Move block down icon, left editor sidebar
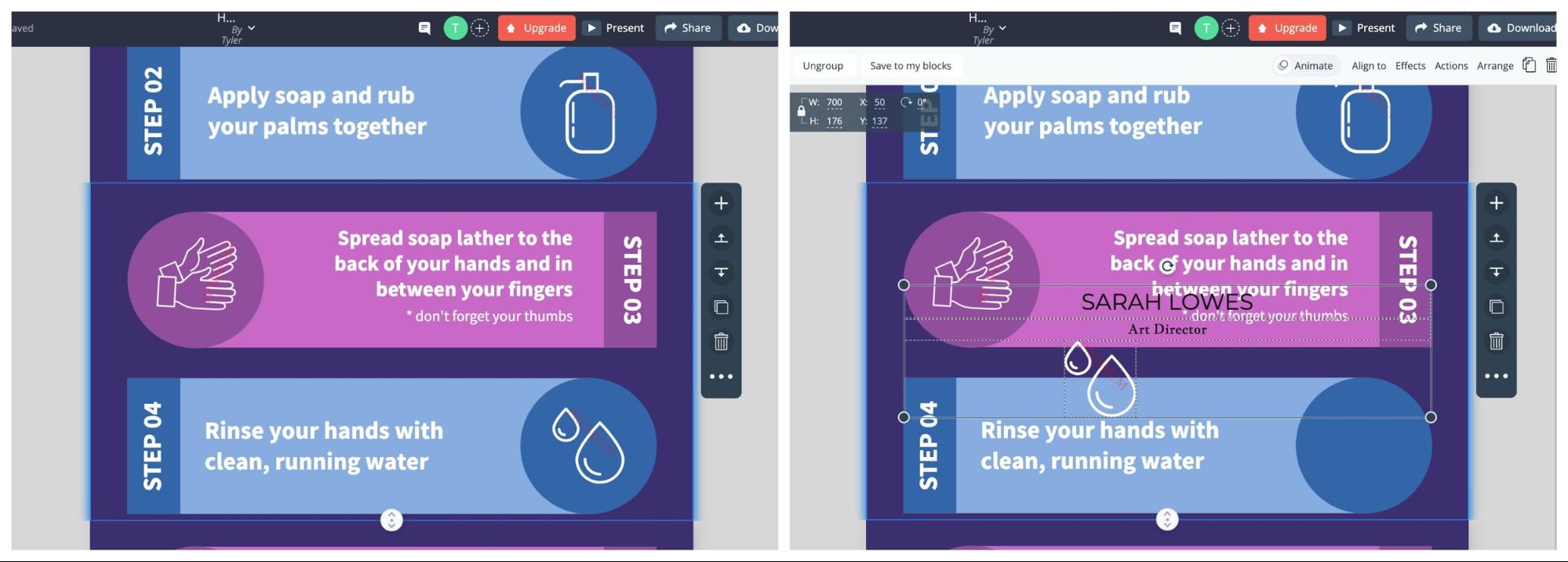Viewport: 1568px width, 562px height. [x=721, y=273]
